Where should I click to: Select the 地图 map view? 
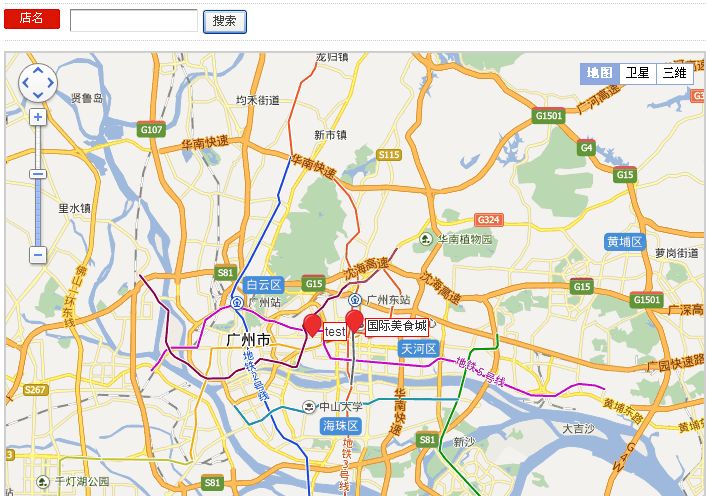click(600, 73)
